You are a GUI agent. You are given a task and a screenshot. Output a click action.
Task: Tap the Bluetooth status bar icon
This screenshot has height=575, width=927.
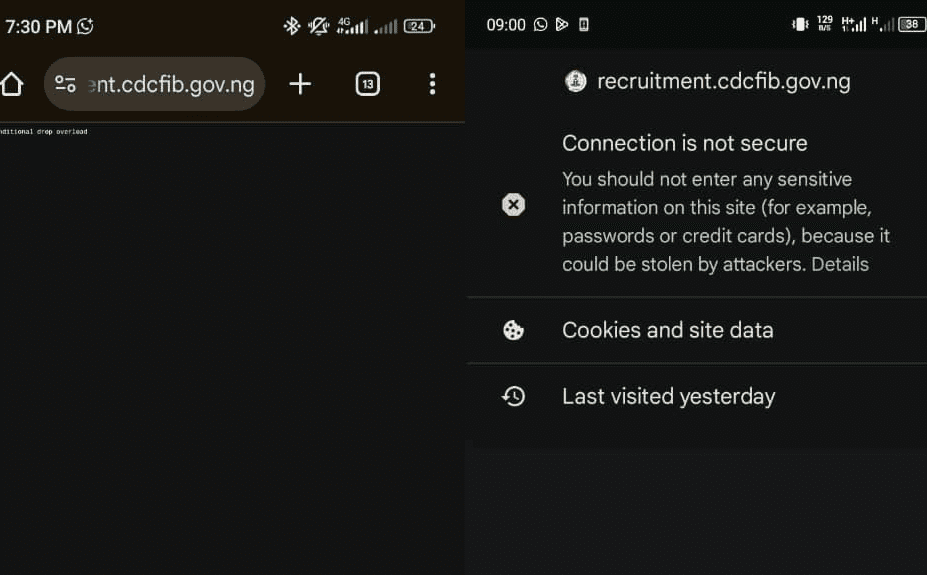tap(291, 26)
